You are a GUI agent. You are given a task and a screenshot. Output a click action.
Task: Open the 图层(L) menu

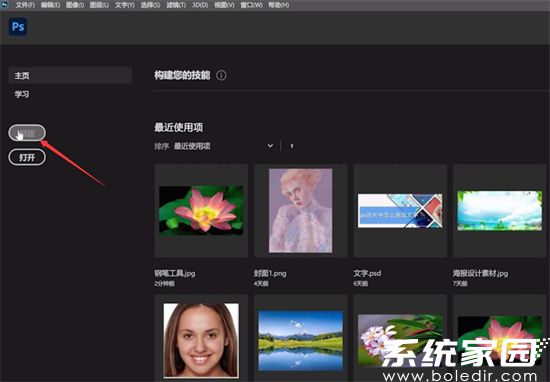(x=99, y=5)
